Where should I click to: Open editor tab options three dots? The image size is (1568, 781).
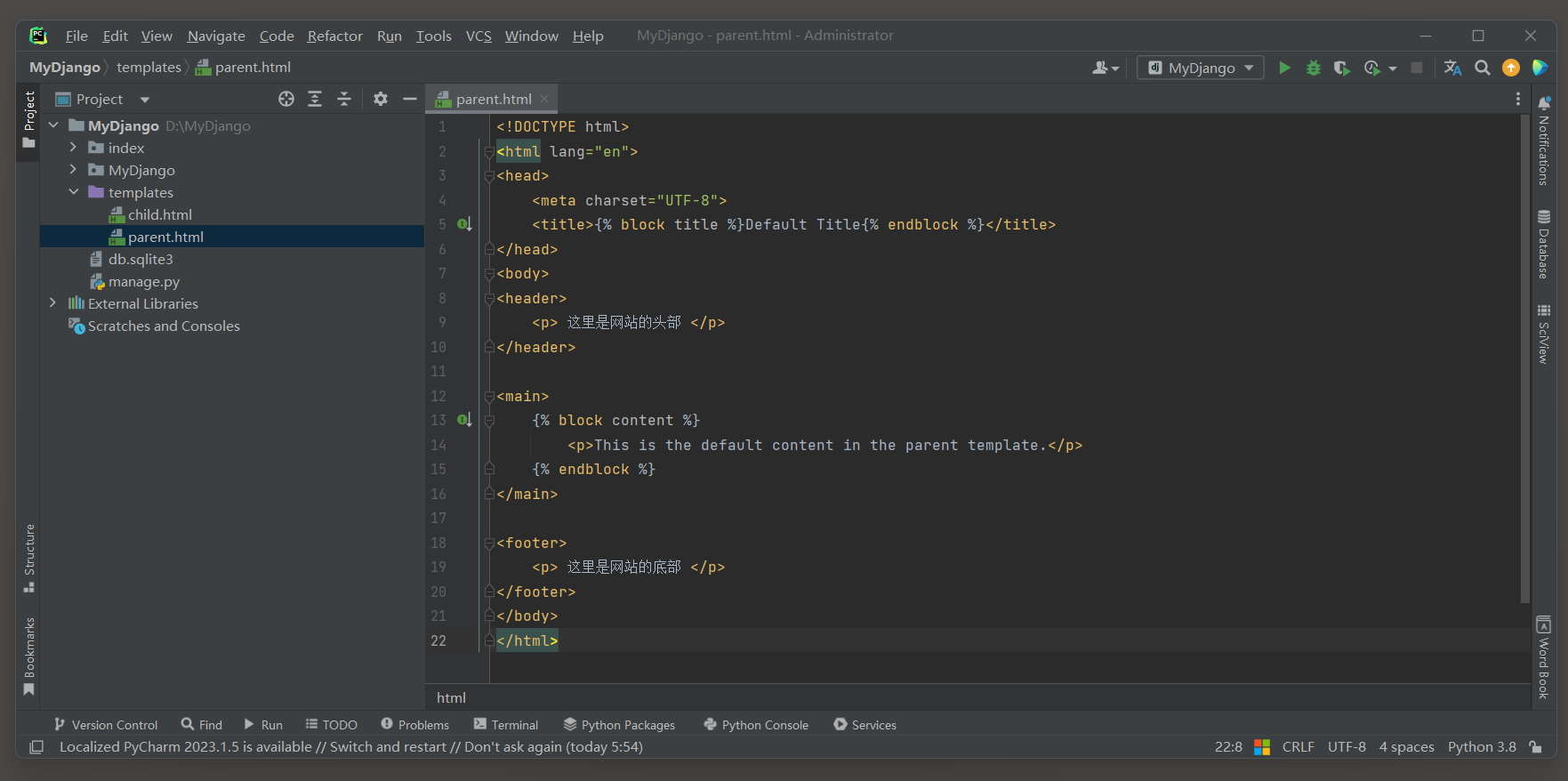pos(1518,99)
